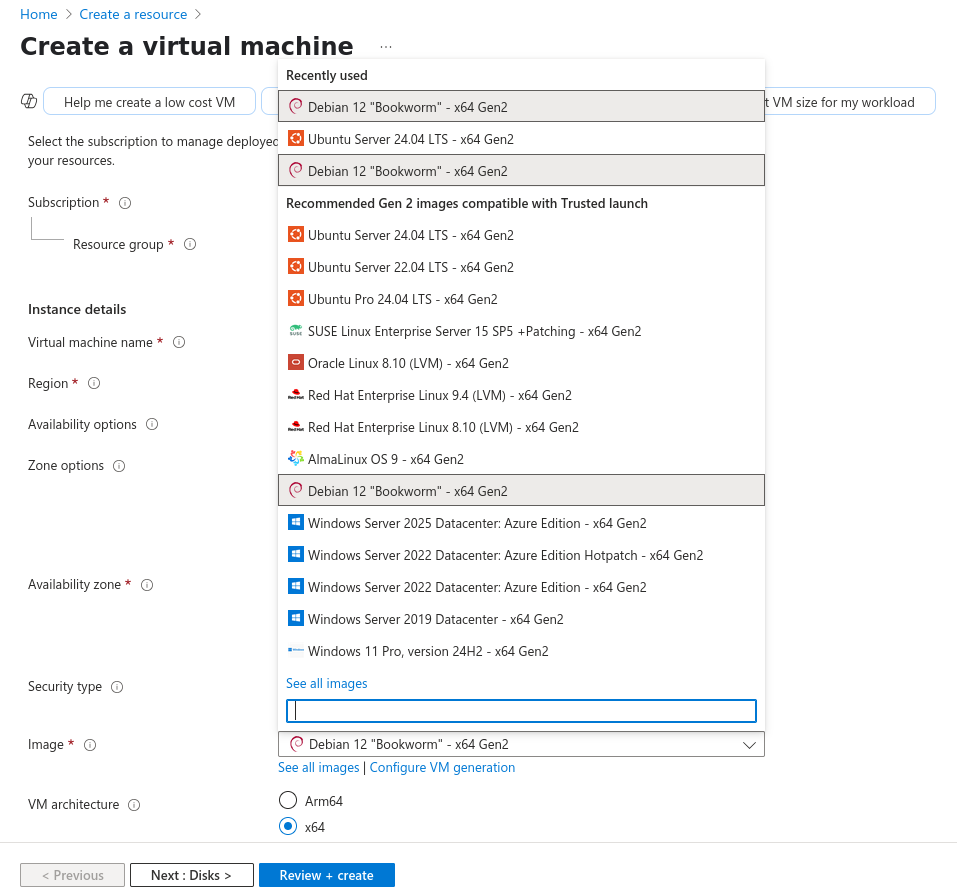The height and width of the screenshot is (895, 957).
Task: Click info icon next to Subscription label
Action: coord(125,203)
